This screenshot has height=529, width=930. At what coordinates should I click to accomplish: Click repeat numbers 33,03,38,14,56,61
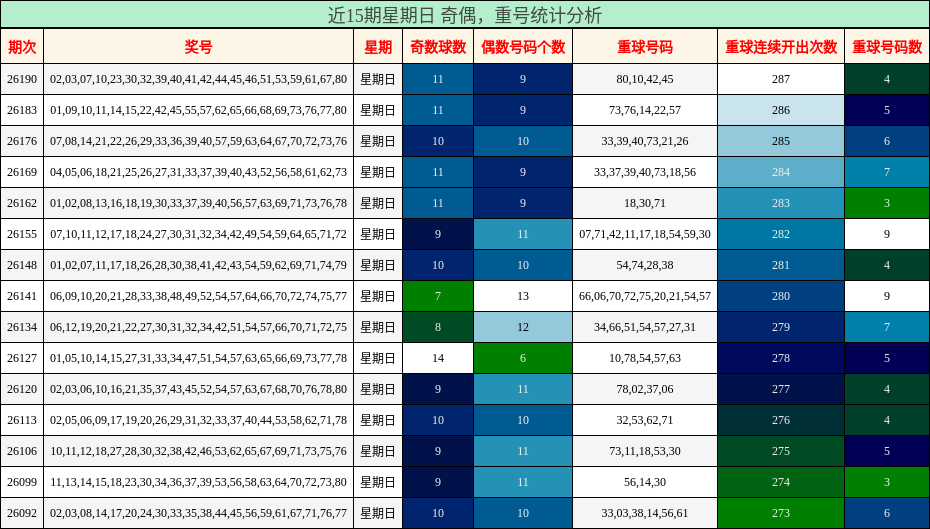645,513
